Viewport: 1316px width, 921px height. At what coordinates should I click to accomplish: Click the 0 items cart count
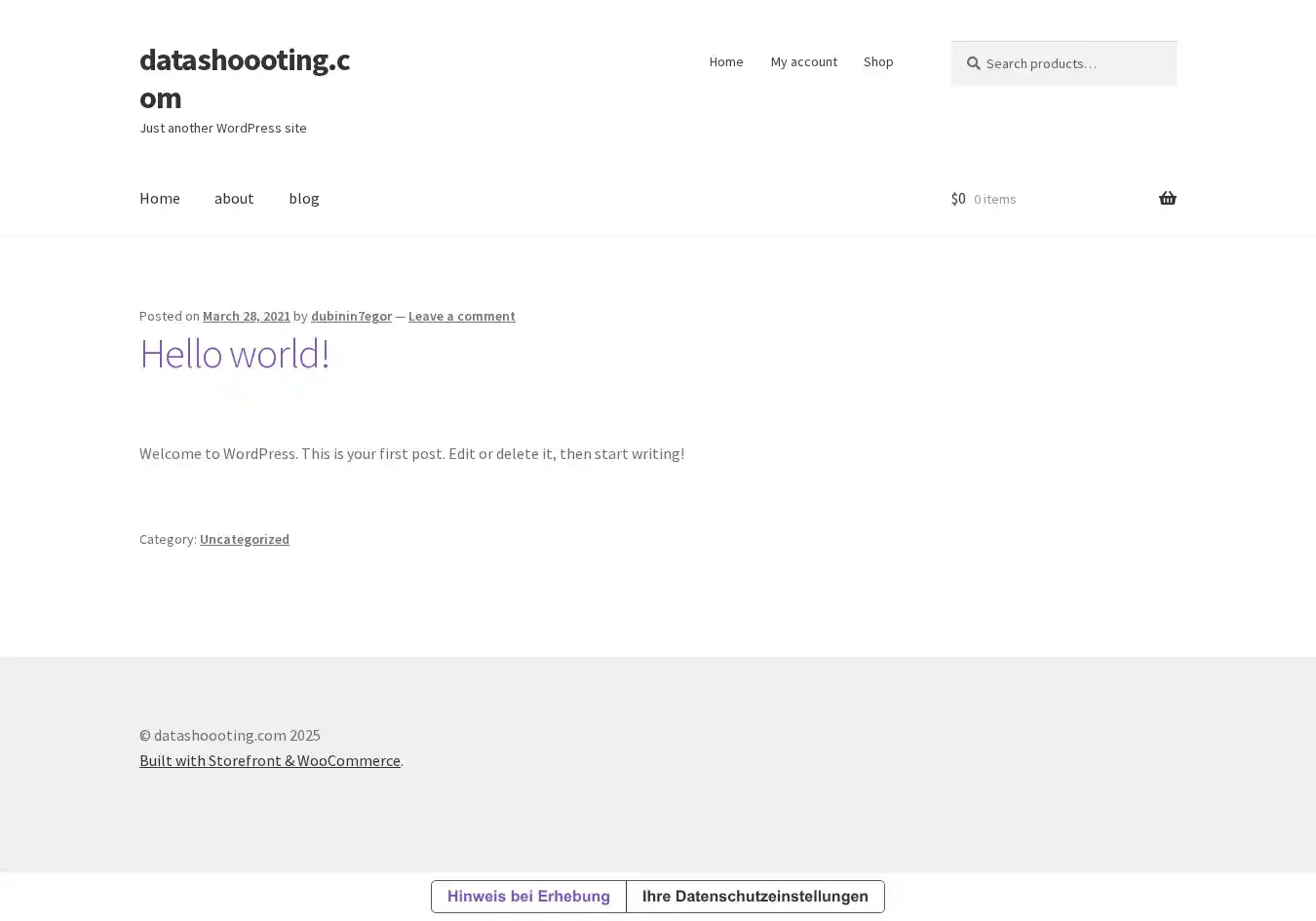click(994, 199)
